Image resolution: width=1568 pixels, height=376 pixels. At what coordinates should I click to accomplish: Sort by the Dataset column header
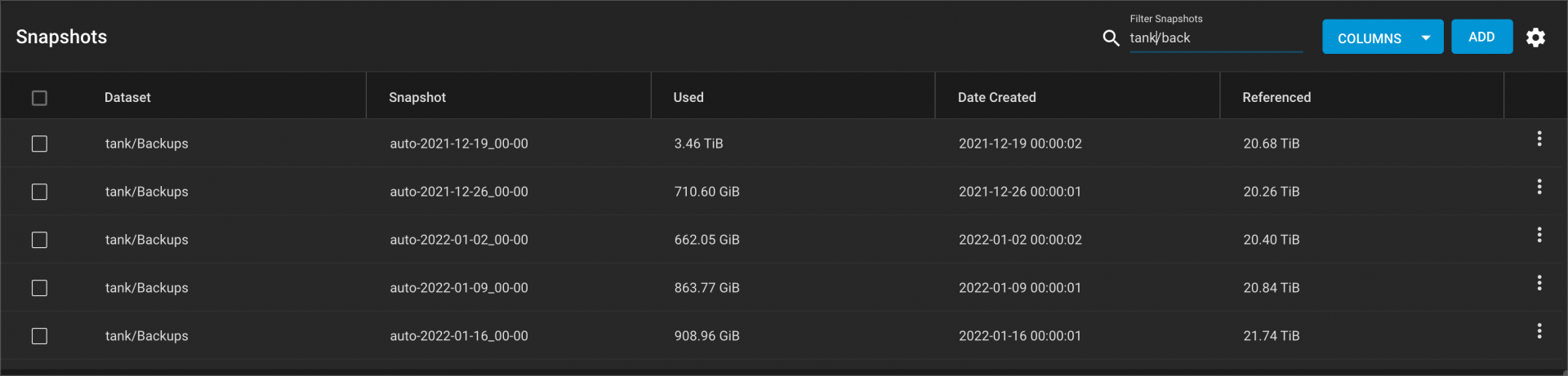point(127,97)
